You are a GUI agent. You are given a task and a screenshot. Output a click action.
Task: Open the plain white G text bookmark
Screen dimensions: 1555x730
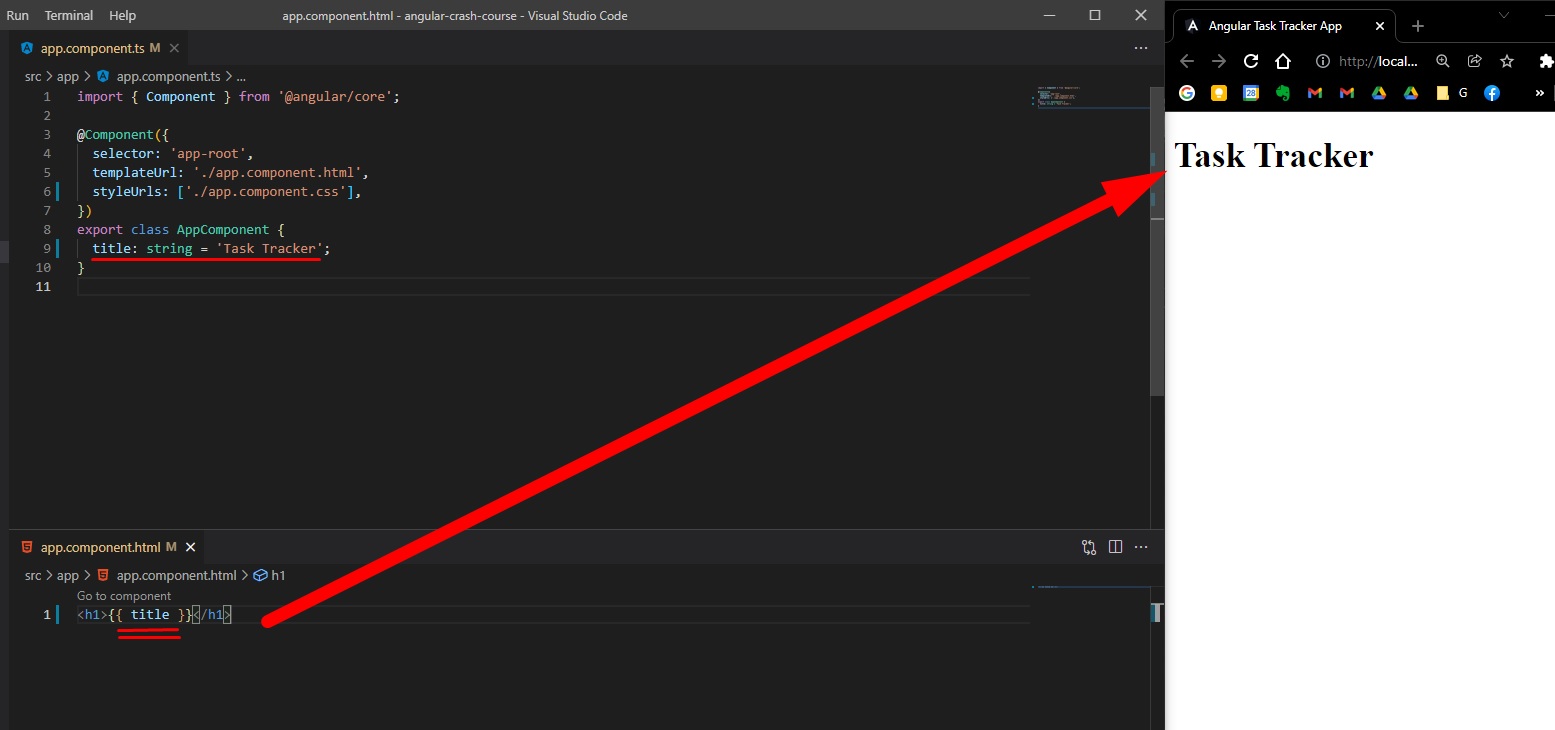(1463, 93)
